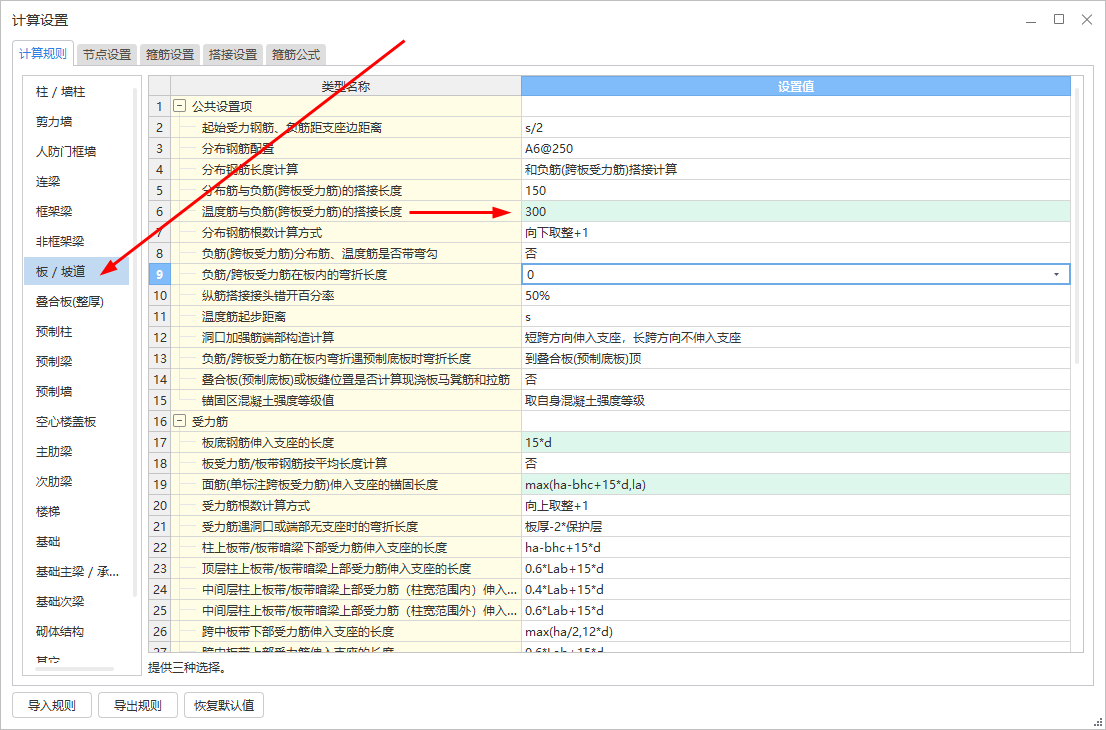Select 柱 / 墙柱 in component list
This screenshot has width=1106, height=730.
(x=77, y=92)
